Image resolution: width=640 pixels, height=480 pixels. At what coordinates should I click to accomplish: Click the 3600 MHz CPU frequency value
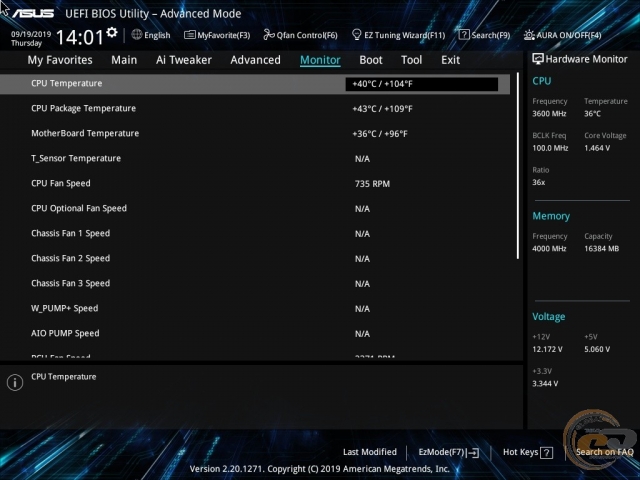tap(549, 114)
